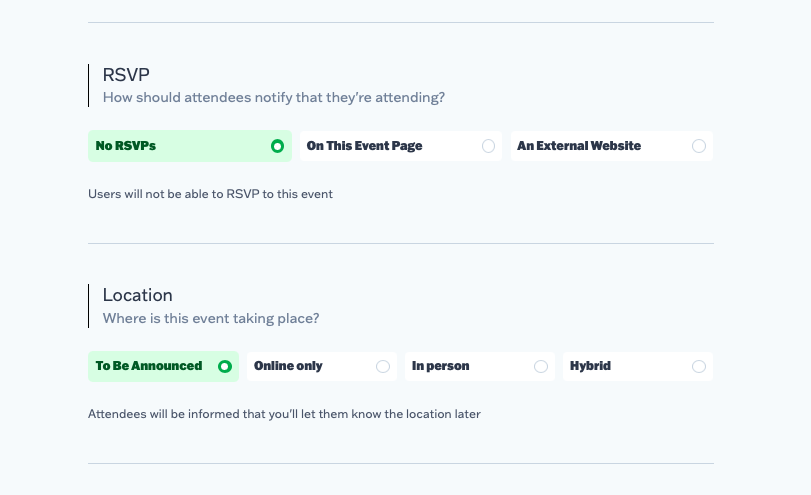This screenshot has height=495, width=811.
Task: Click the 'How should attendees notify' subtitle
Action: tap(273, 98)
